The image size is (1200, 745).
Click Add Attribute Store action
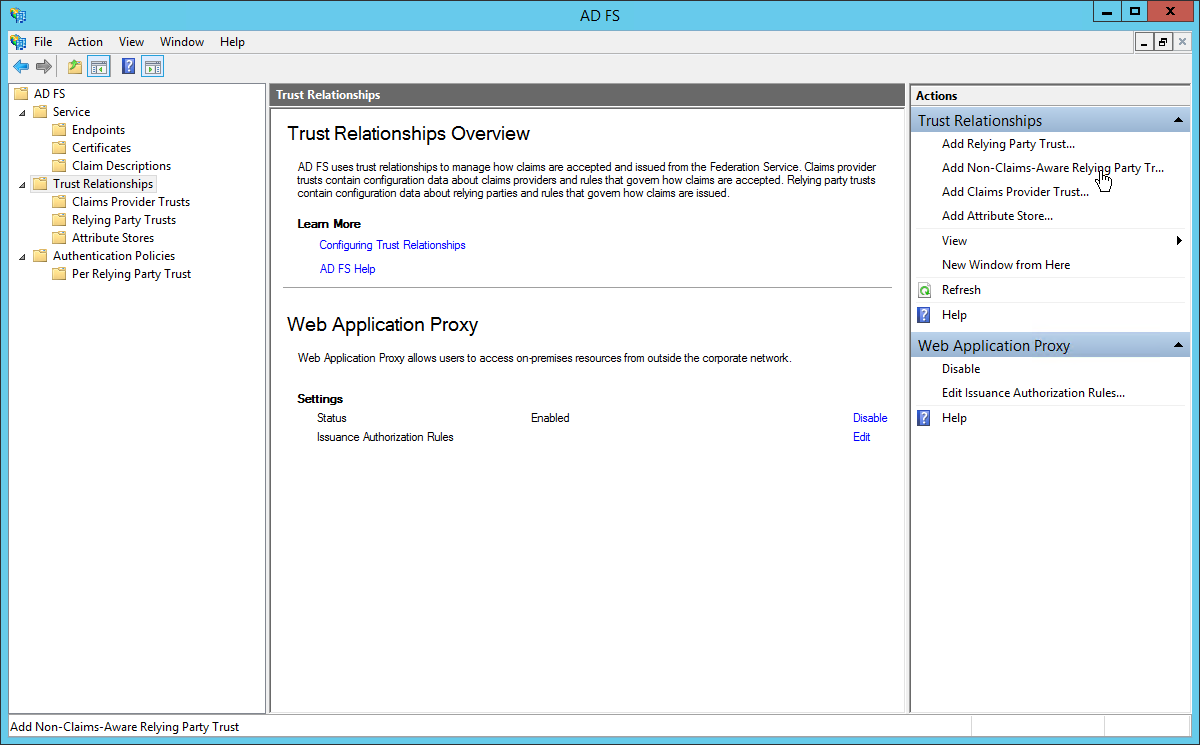997,216
